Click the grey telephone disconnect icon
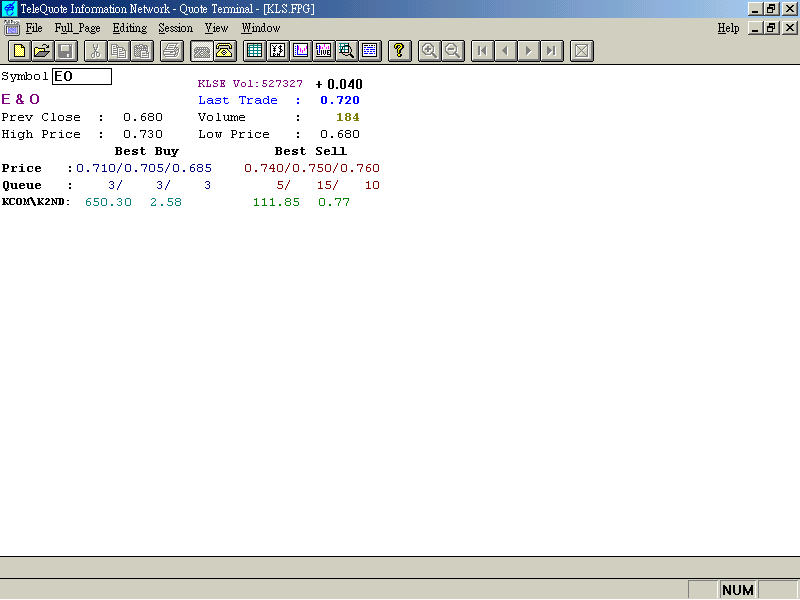Image resolution: width=800 pixels, height=600 pixels. 202,51
